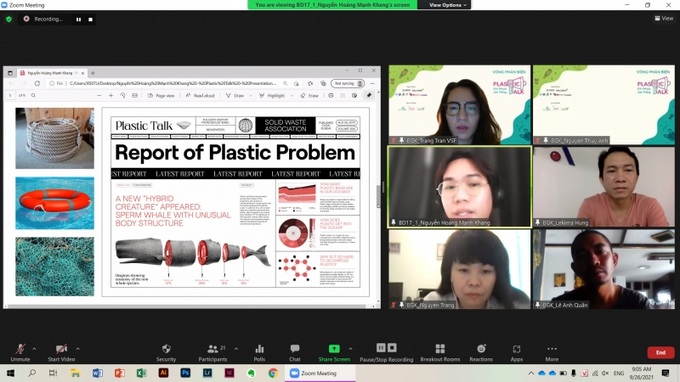
Task: Click the green Share Screen button
Action: 334,352
